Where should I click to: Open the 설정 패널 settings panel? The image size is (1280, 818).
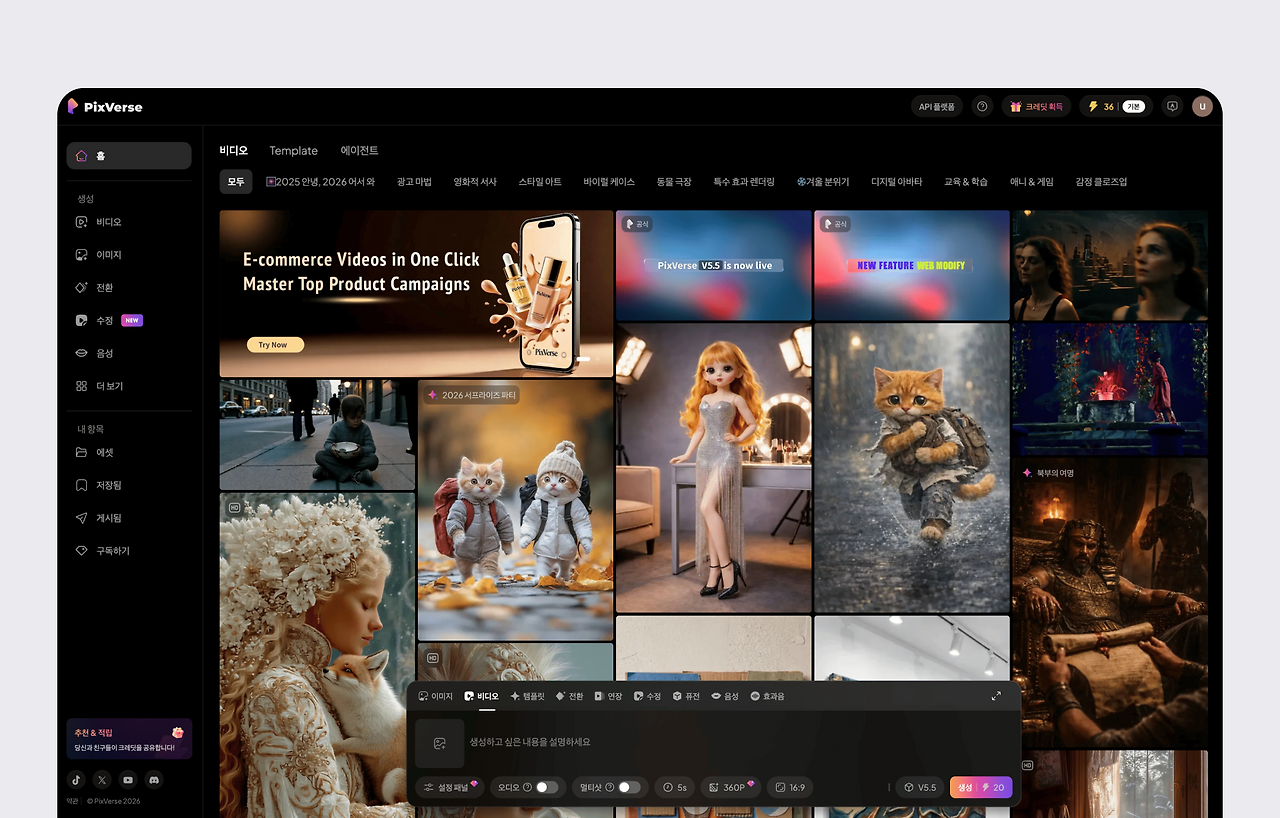450,788
